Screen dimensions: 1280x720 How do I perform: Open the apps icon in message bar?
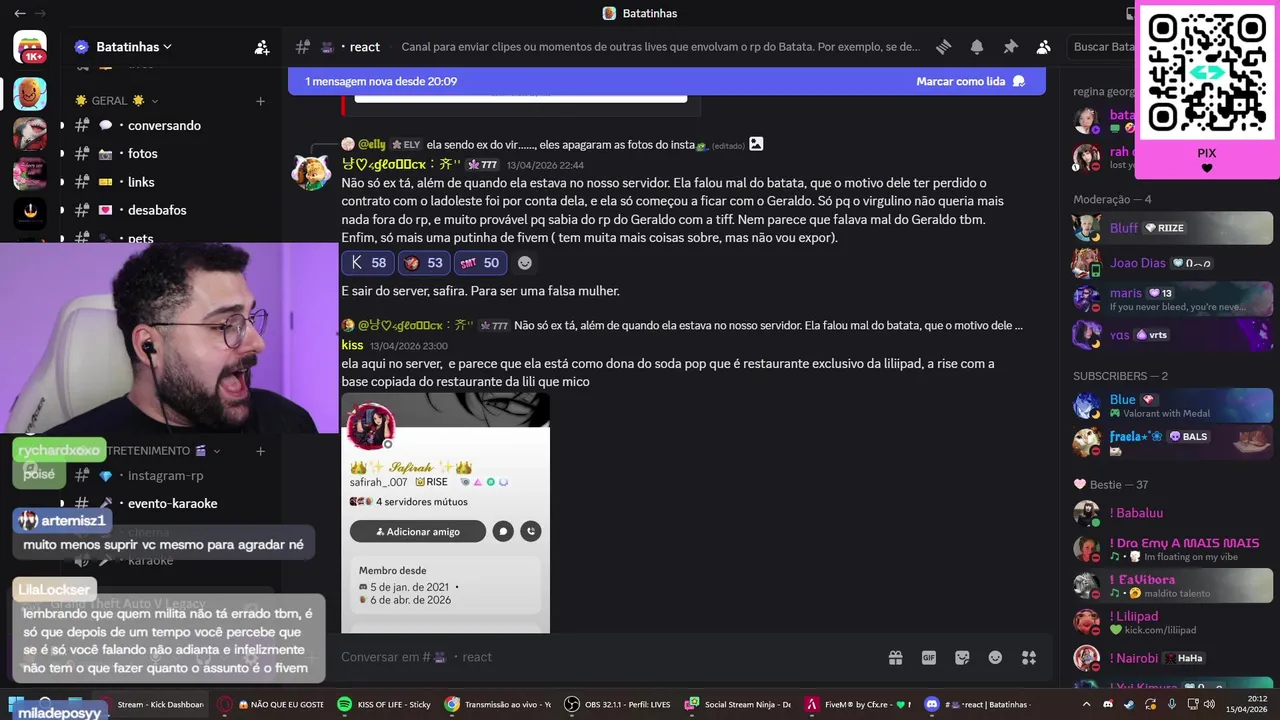pos(1029,657)
